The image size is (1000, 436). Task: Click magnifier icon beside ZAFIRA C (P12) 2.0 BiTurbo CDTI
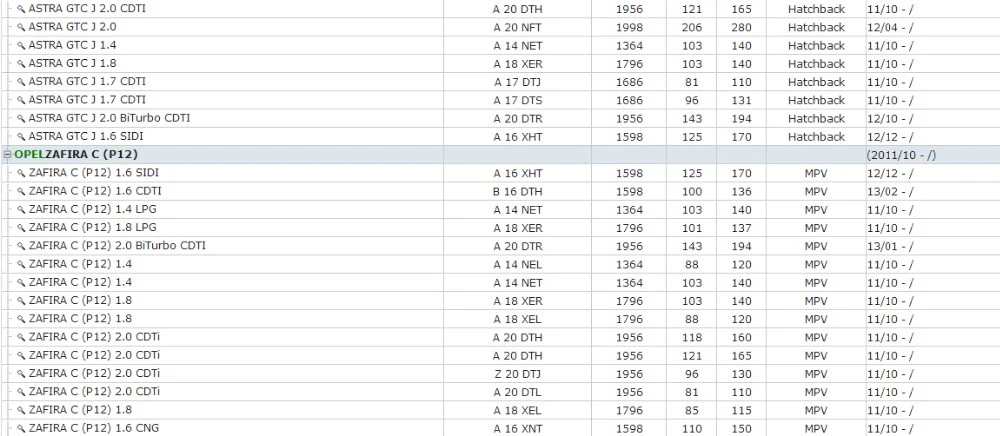pos(21,246)
